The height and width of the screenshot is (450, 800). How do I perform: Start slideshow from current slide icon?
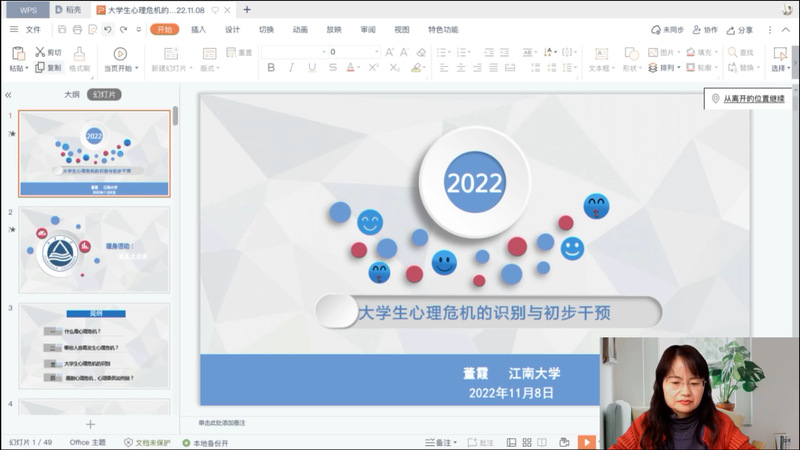(119, 54)
